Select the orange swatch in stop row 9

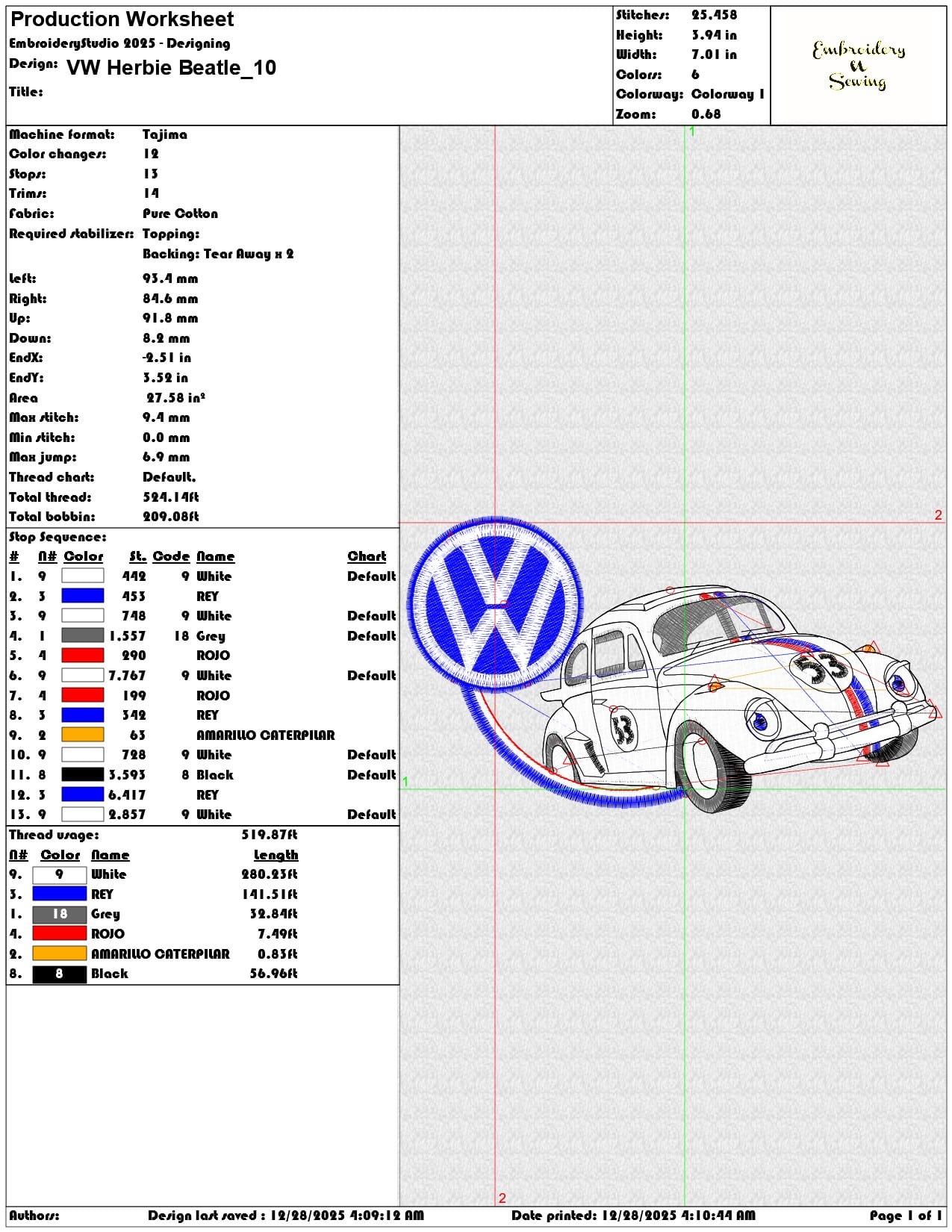pos(82,735)
